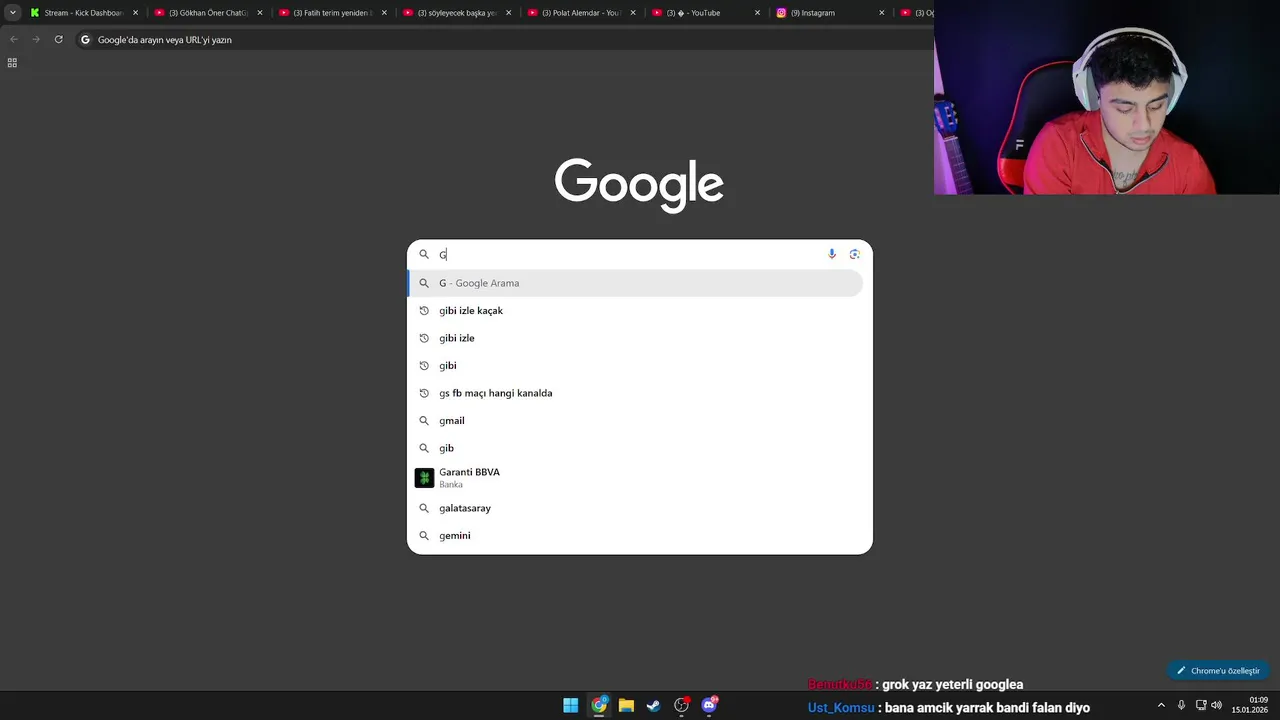1280x720 pixels.
Task: Open the apps grid in bookmarks bar
Action: point(12,62)
